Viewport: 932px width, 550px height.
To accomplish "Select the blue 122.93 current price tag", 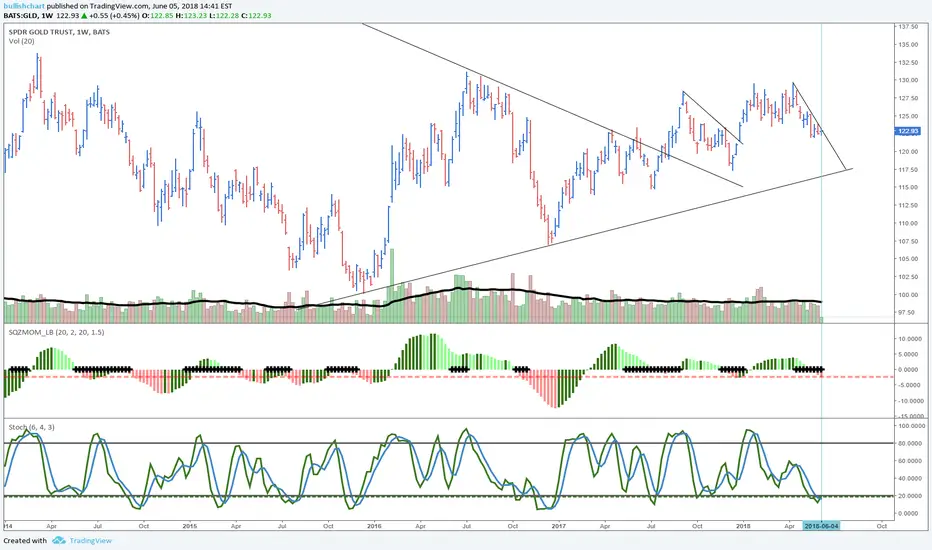I will [x=907, y=131].
